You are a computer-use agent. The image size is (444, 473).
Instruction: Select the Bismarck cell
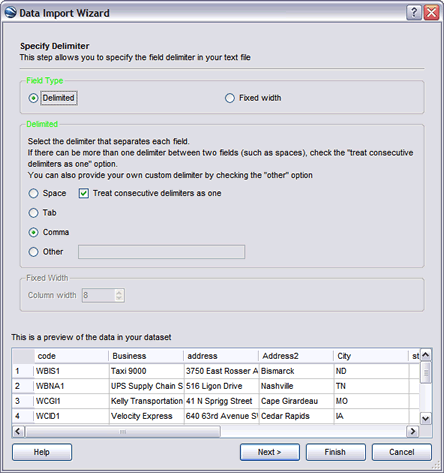[x=296, y=371]
